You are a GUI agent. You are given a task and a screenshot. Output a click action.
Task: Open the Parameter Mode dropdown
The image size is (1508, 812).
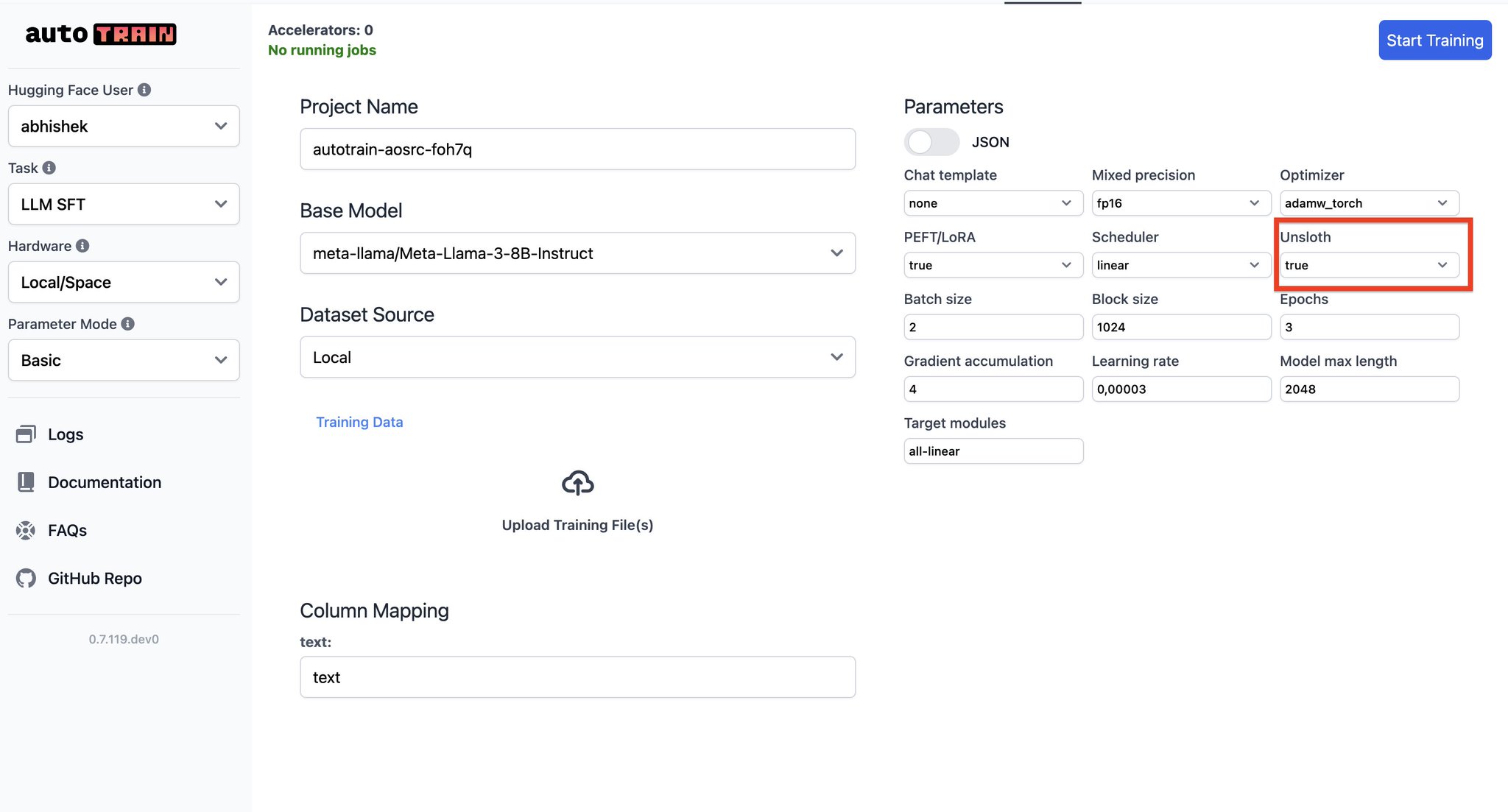(124, 360)
